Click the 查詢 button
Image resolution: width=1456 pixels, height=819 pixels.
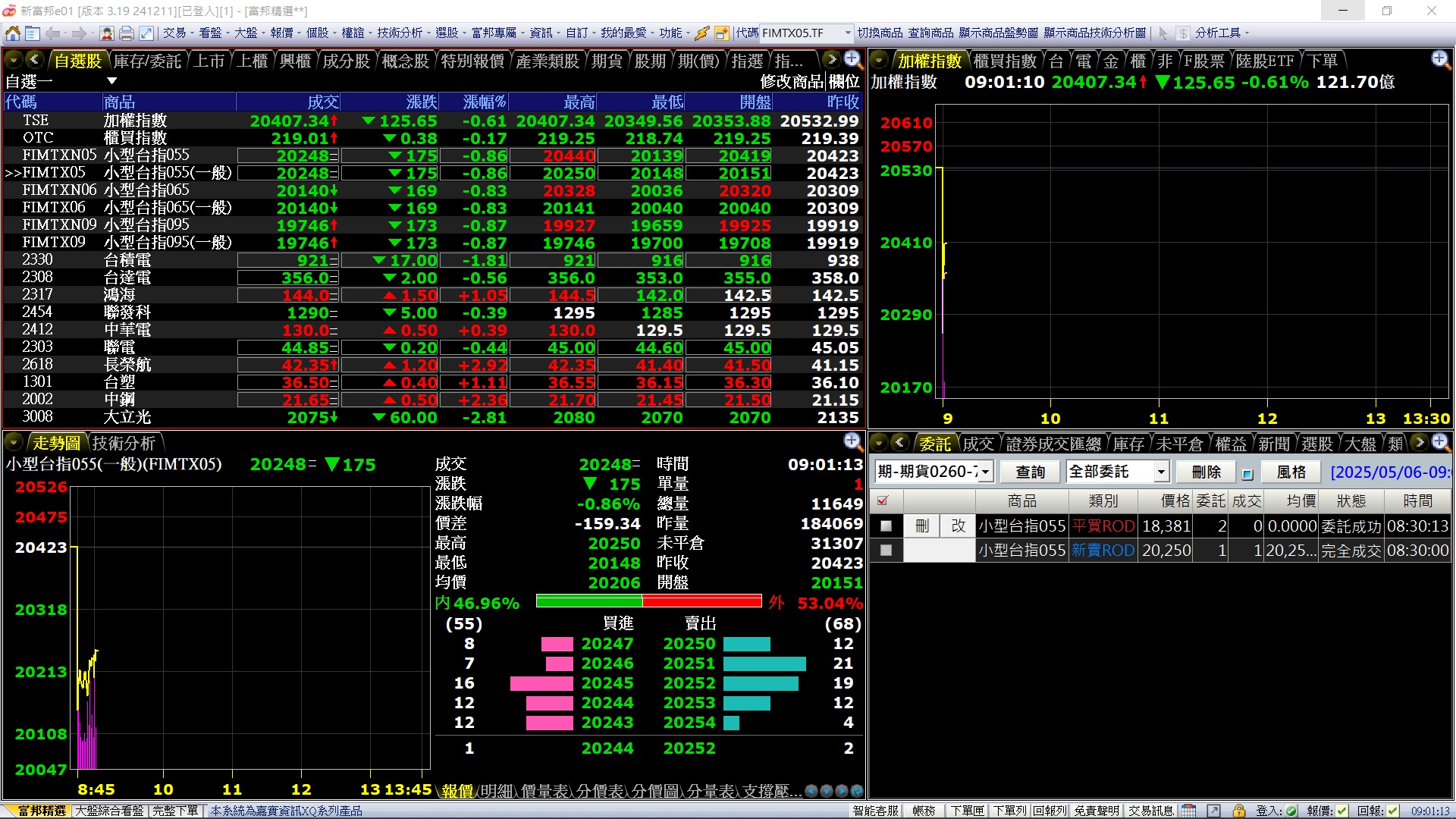1031,472
